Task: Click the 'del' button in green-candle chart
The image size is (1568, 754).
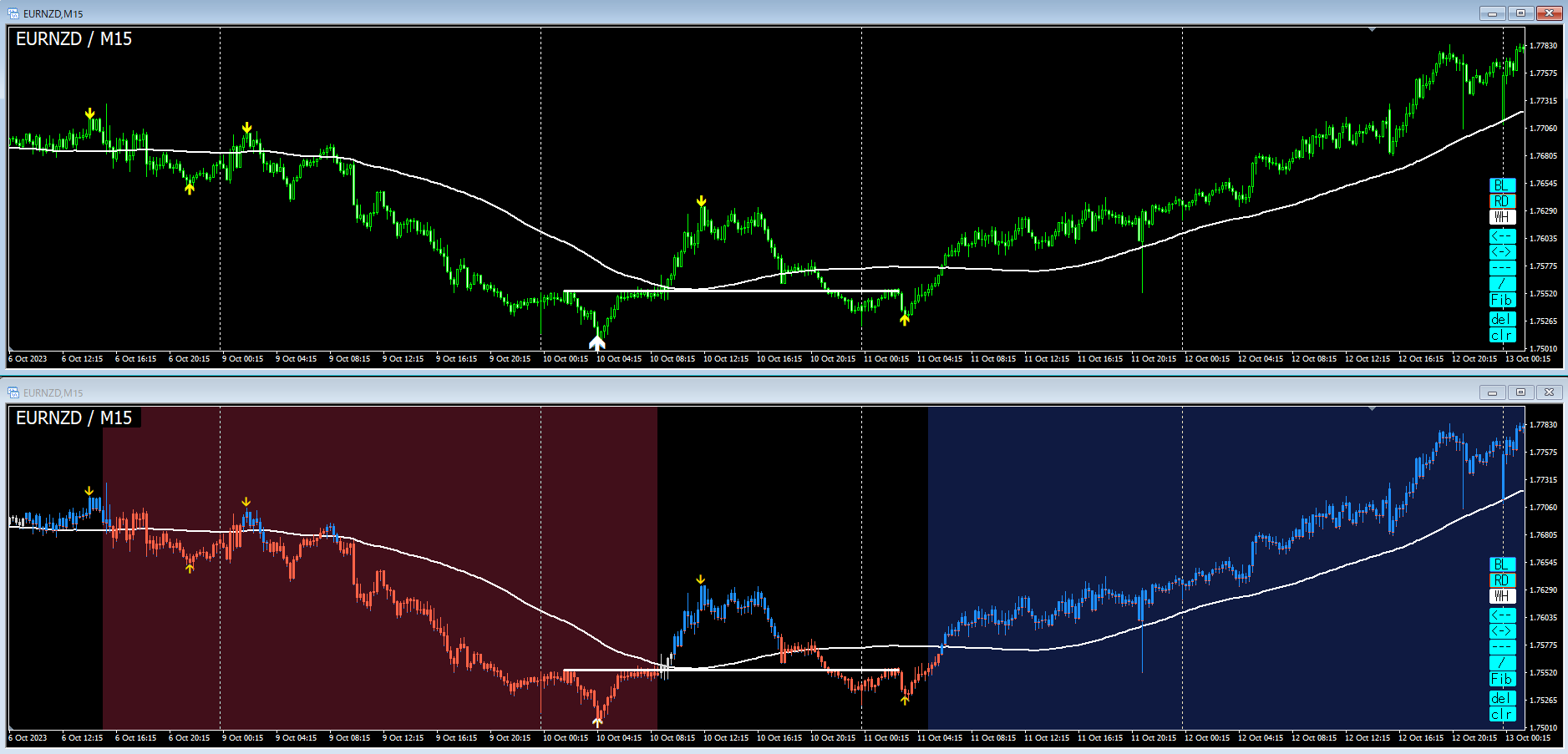Action: (1502, 320)
